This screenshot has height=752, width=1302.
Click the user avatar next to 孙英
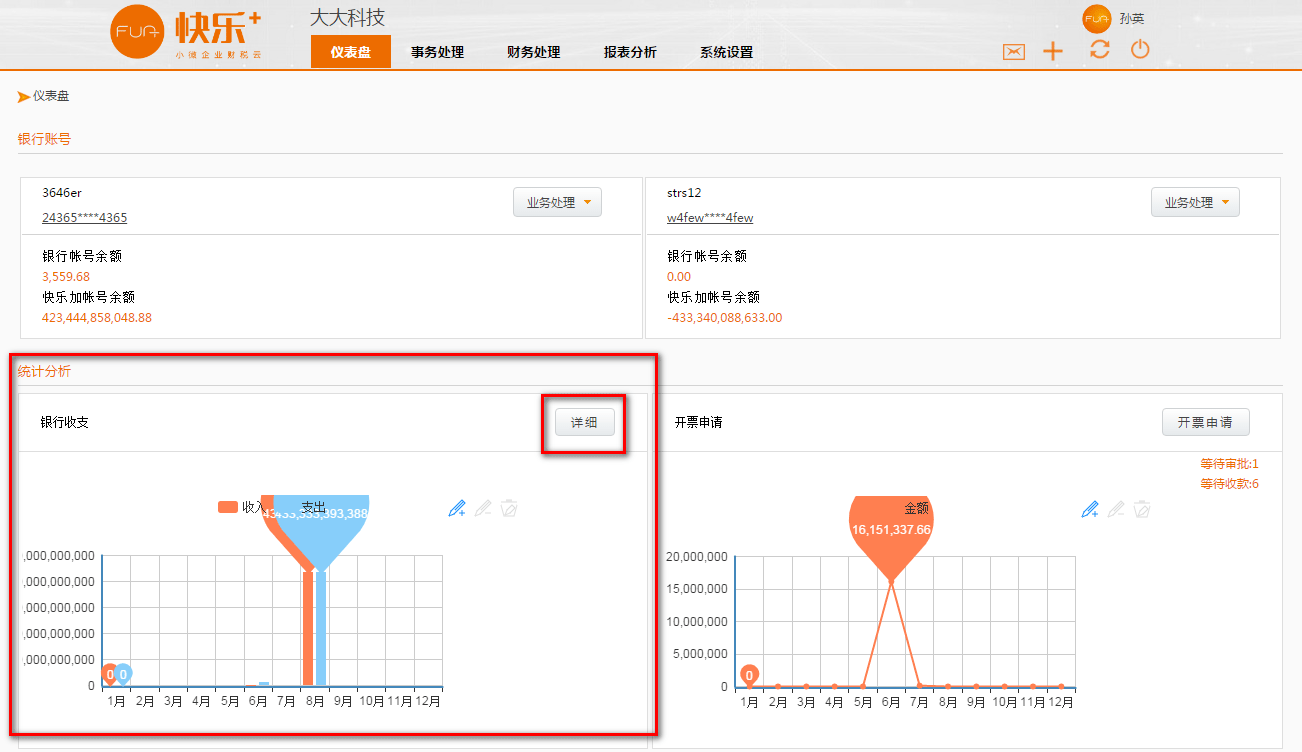[x=1097, y=19]
